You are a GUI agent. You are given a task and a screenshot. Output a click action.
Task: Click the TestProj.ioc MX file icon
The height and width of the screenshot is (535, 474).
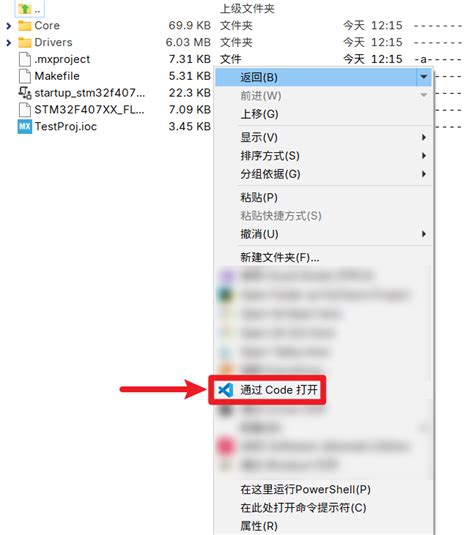[25, 127]
